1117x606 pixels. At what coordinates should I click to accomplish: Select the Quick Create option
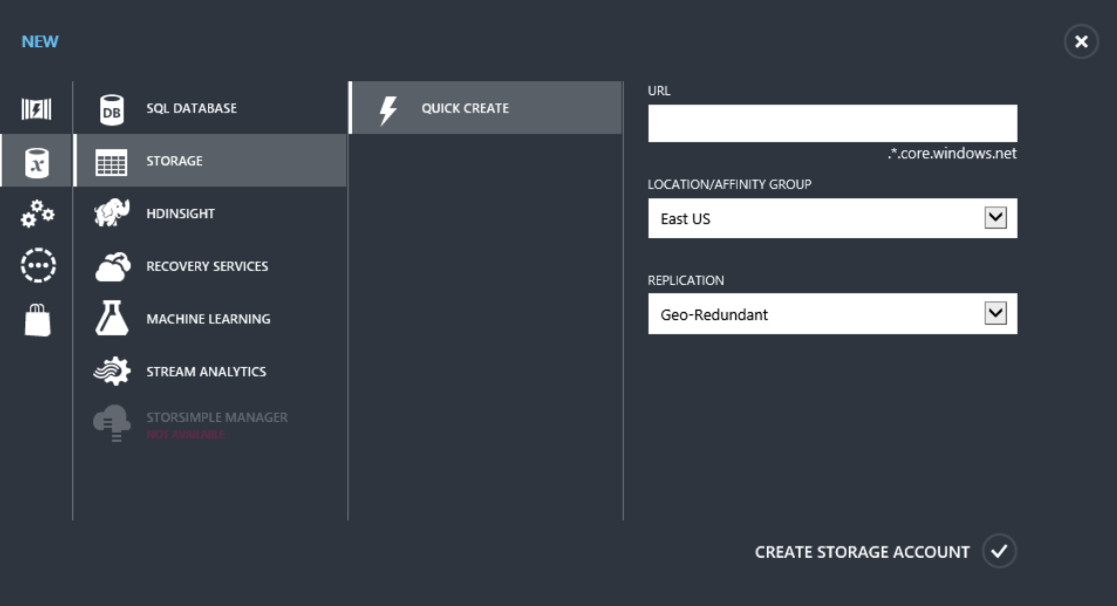pyautogui.click(x=486, y=108)
